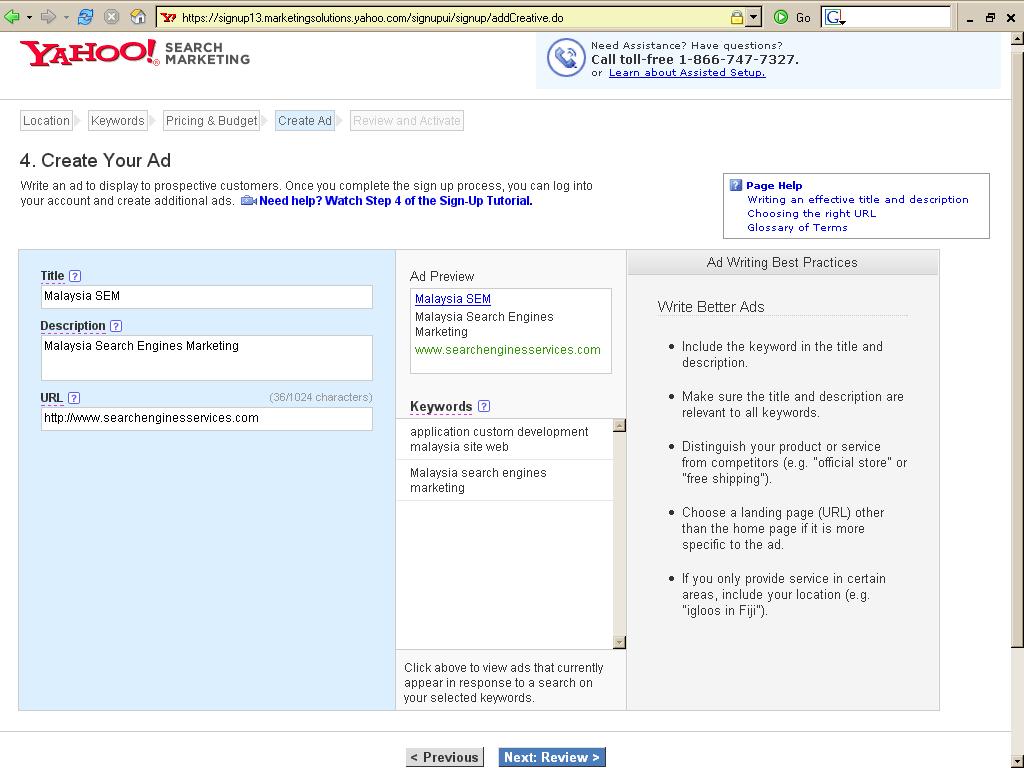The image size is (1024, 768).
Task: Select the Create Ad step tab
Action: click(x=305, y=121)
